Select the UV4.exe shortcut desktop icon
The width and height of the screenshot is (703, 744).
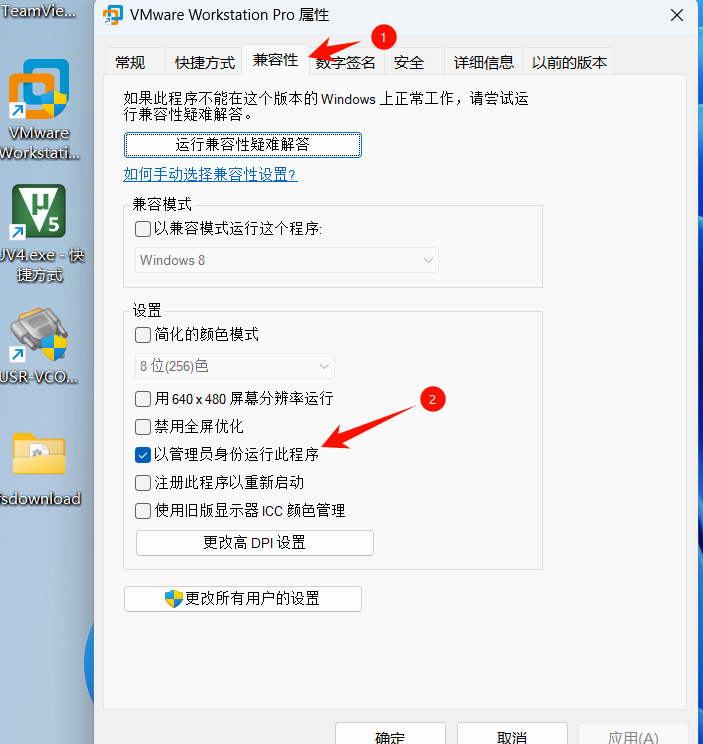tap(39, 211)
